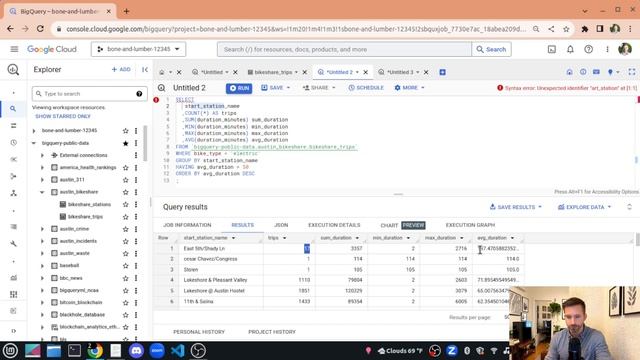Sort by start_station_name column menu
The height and width of the screenshot is (360, 640).
233,238
